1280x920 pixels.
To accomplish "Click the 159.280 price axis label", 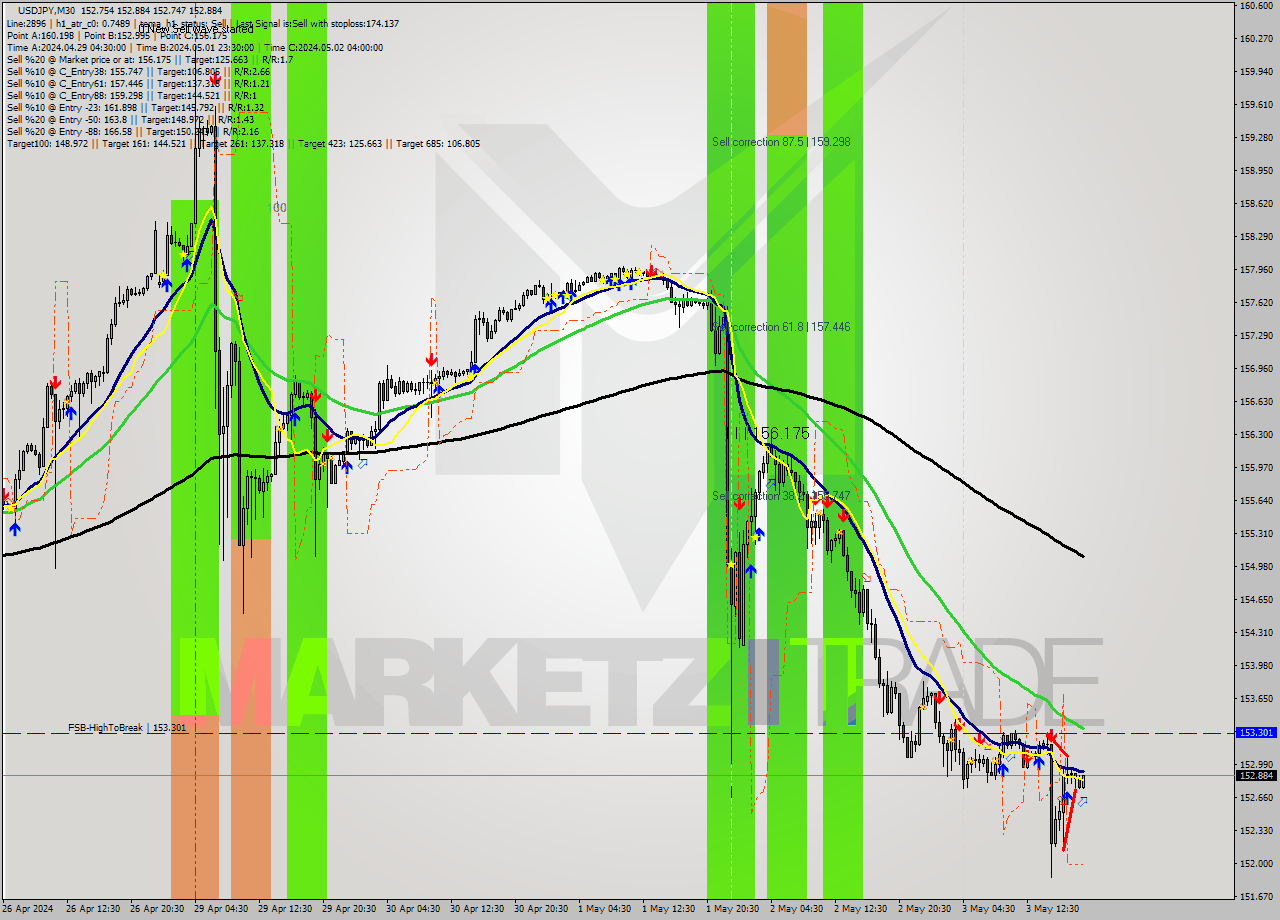I will tap(1256, 137).
